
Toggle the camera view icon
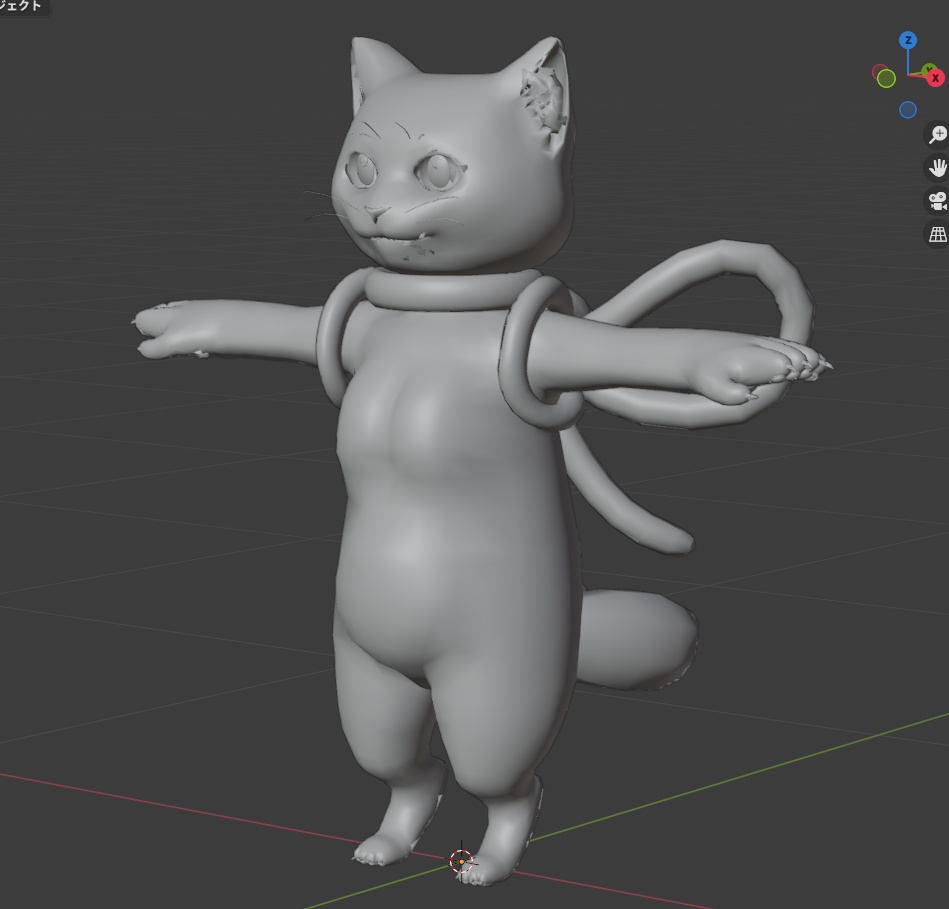(937, 201)
